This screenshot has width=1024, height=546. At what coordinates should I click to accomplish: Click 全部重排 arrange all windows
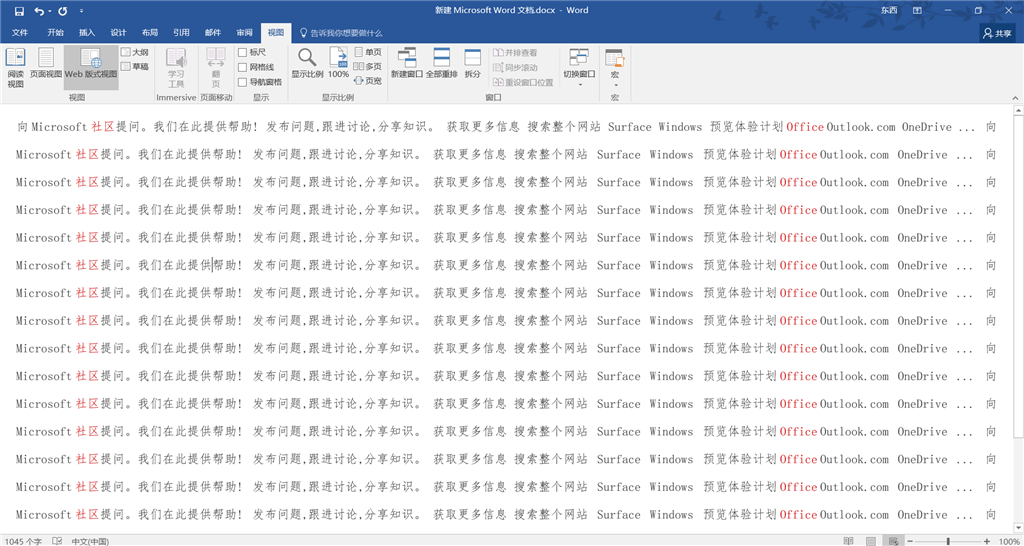(441, 66)
